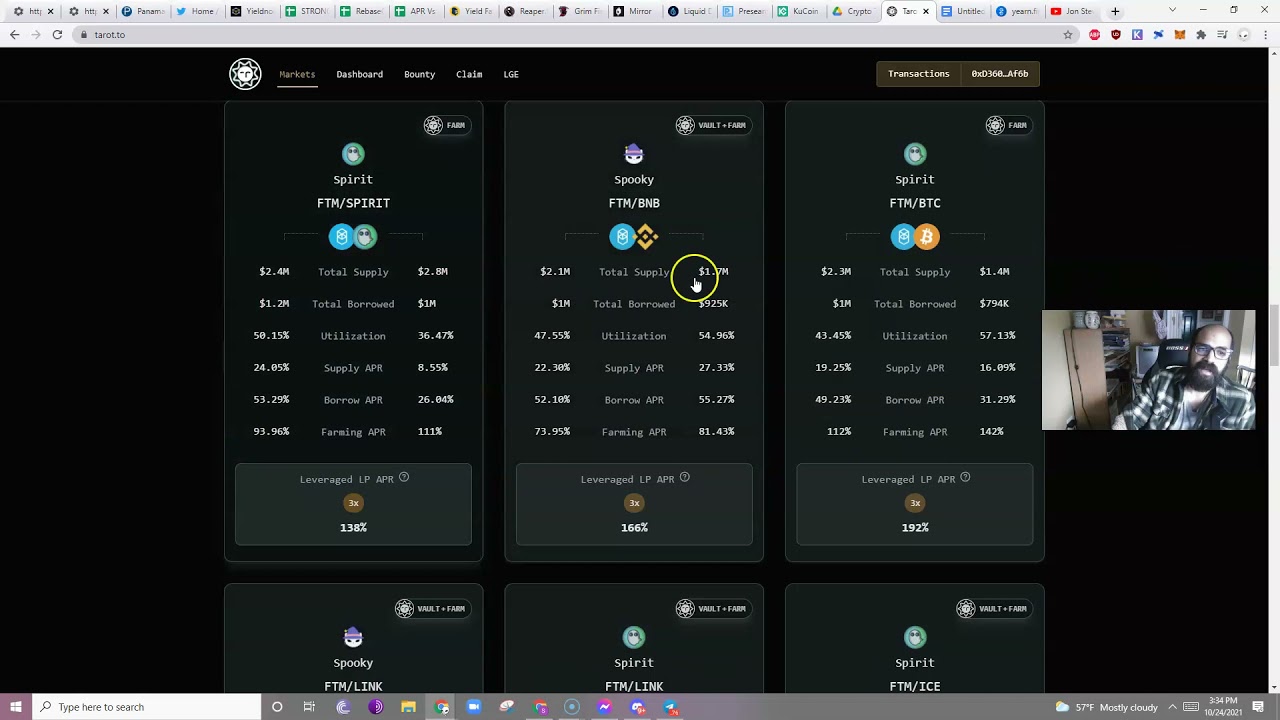Screen dimensions: 1280x720
Task: Click the 3x leverage badge on FTM/BTC card
Action: [915, 503]
